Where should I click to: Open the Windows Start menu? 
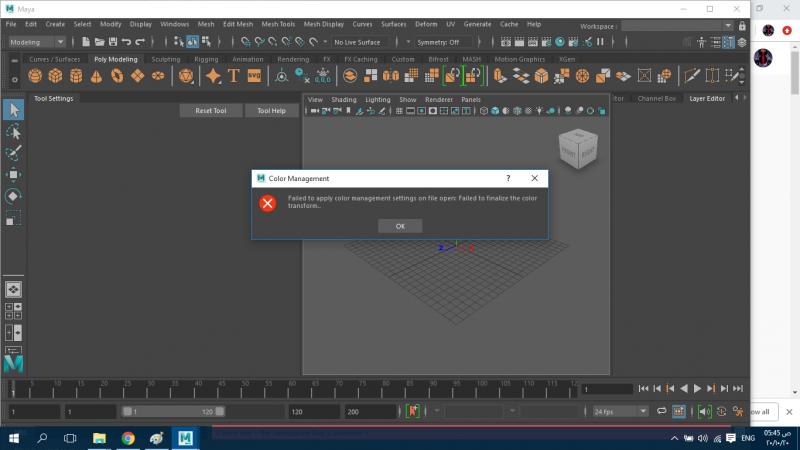(x=14, y=438)
